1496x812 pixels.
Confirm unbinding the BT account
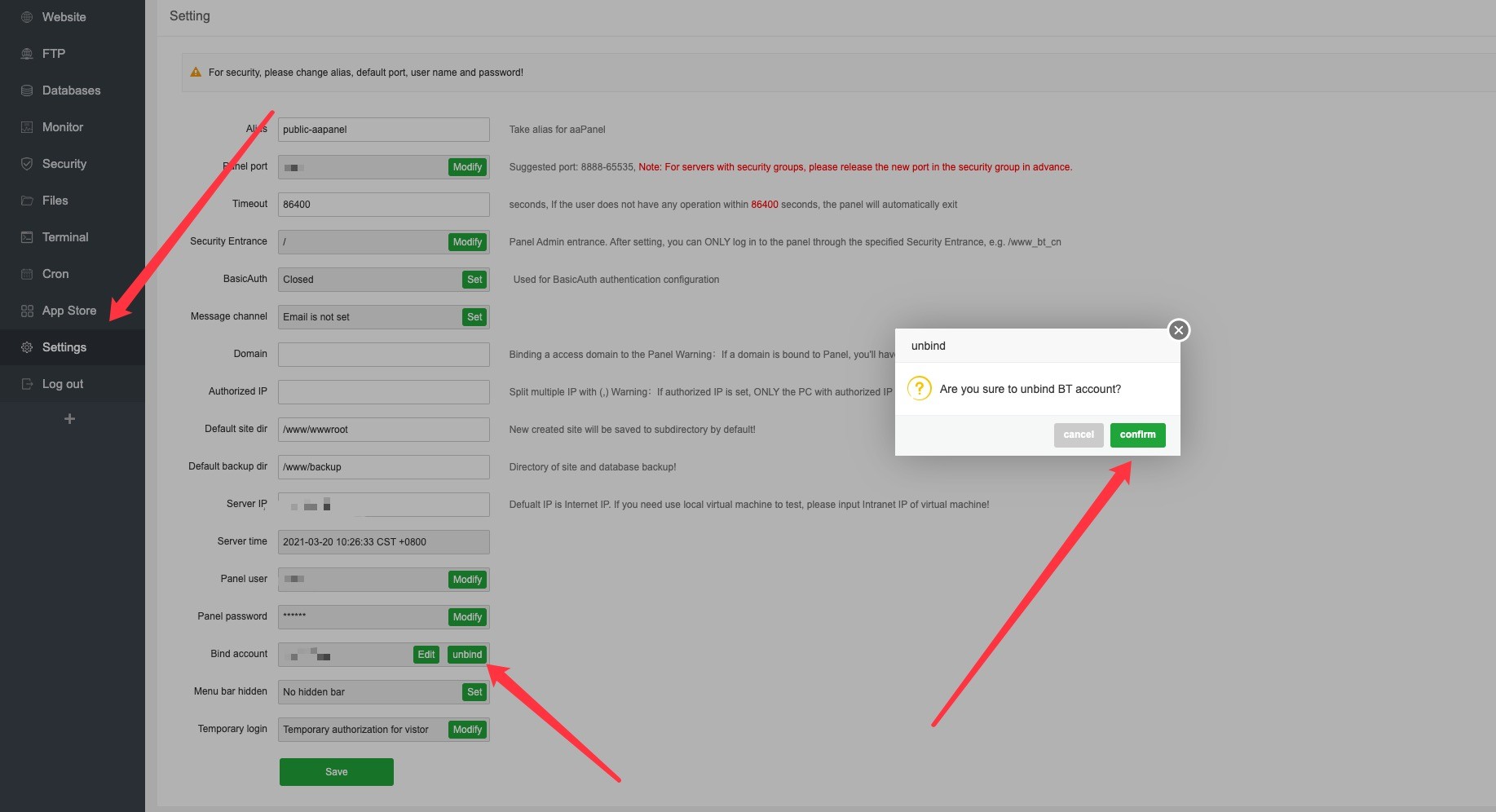click(1137, 435)
